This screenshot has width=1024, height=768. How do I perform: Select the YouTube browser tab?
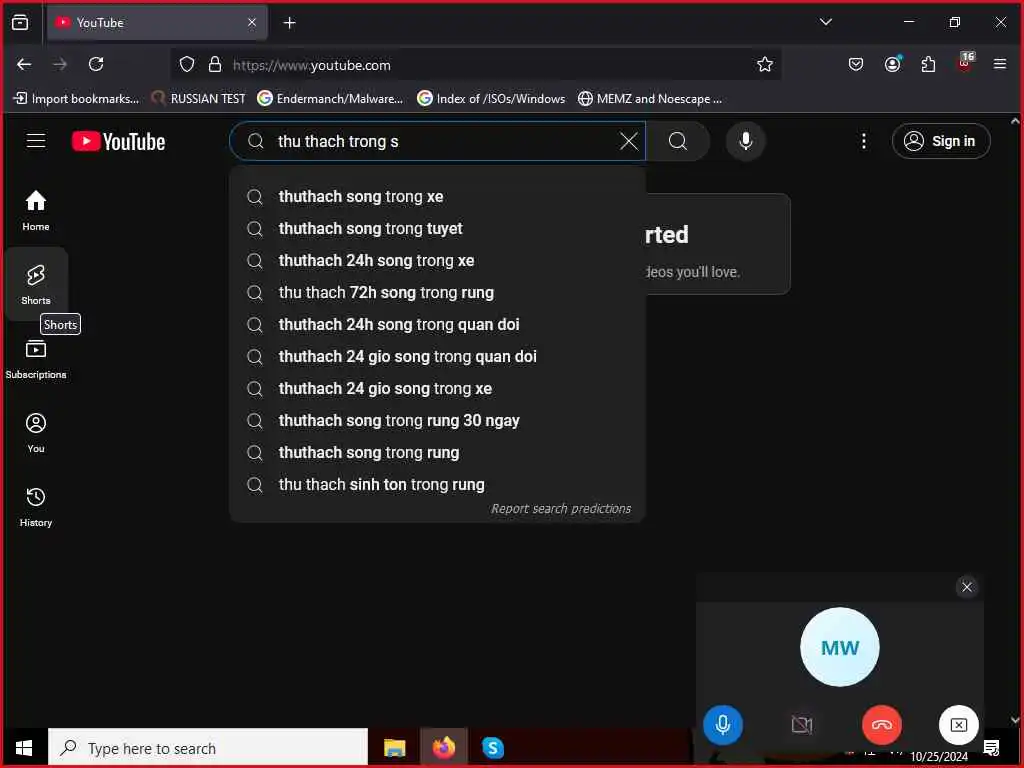(157, 23)
